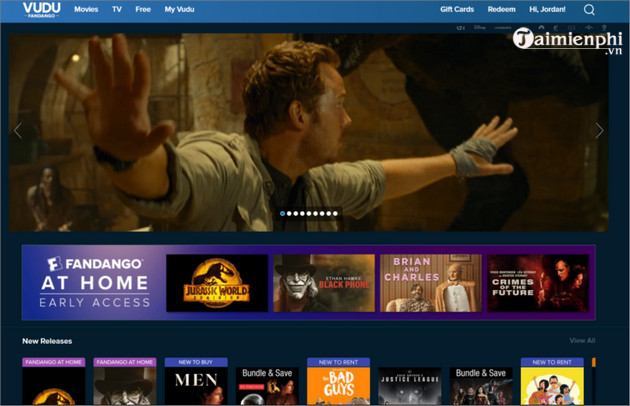This screenshot has height=406, width=630.
Task: Open Jurassic World Dominion banner tile
Action: (217, 283)
